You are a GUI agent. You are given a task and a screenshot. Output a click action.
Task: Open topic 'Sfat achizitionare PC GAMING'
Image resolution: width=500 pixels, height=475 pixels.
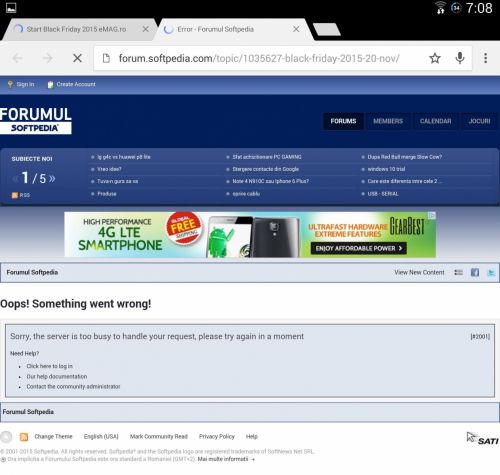point(267,157)
